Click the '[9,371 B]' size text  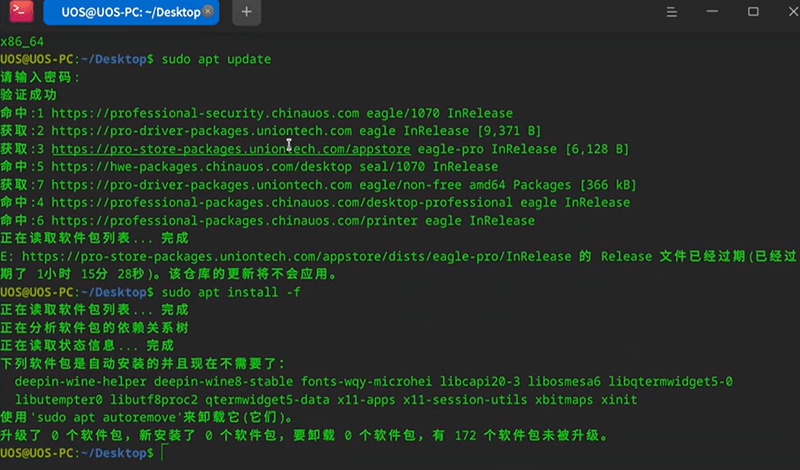[x=509, y=131]
